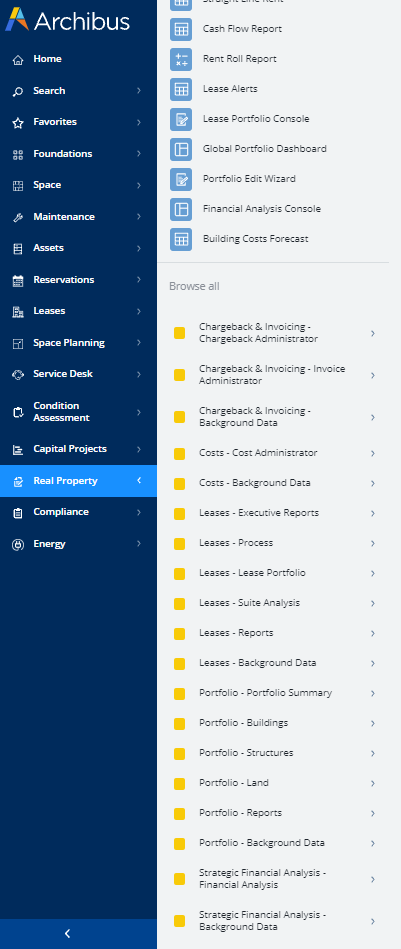
Task: Click the yellow square beside Costs - Cost Administrator
Action: pyautogui.click(x=179, y=453)
